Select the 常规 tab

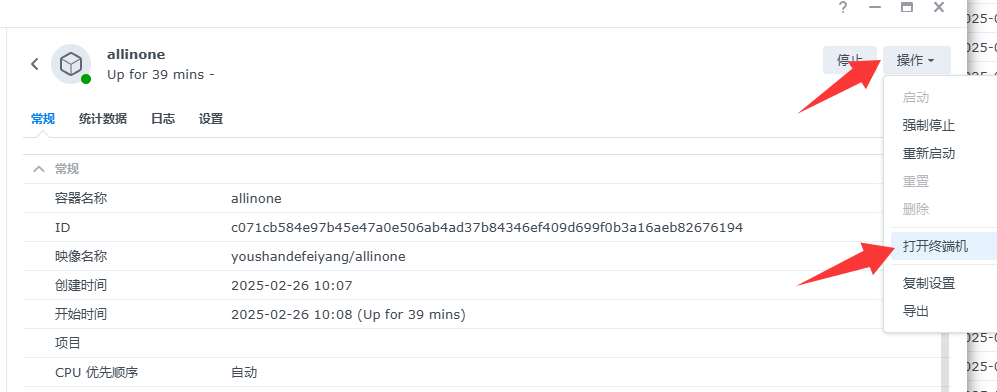coord(43,119)
